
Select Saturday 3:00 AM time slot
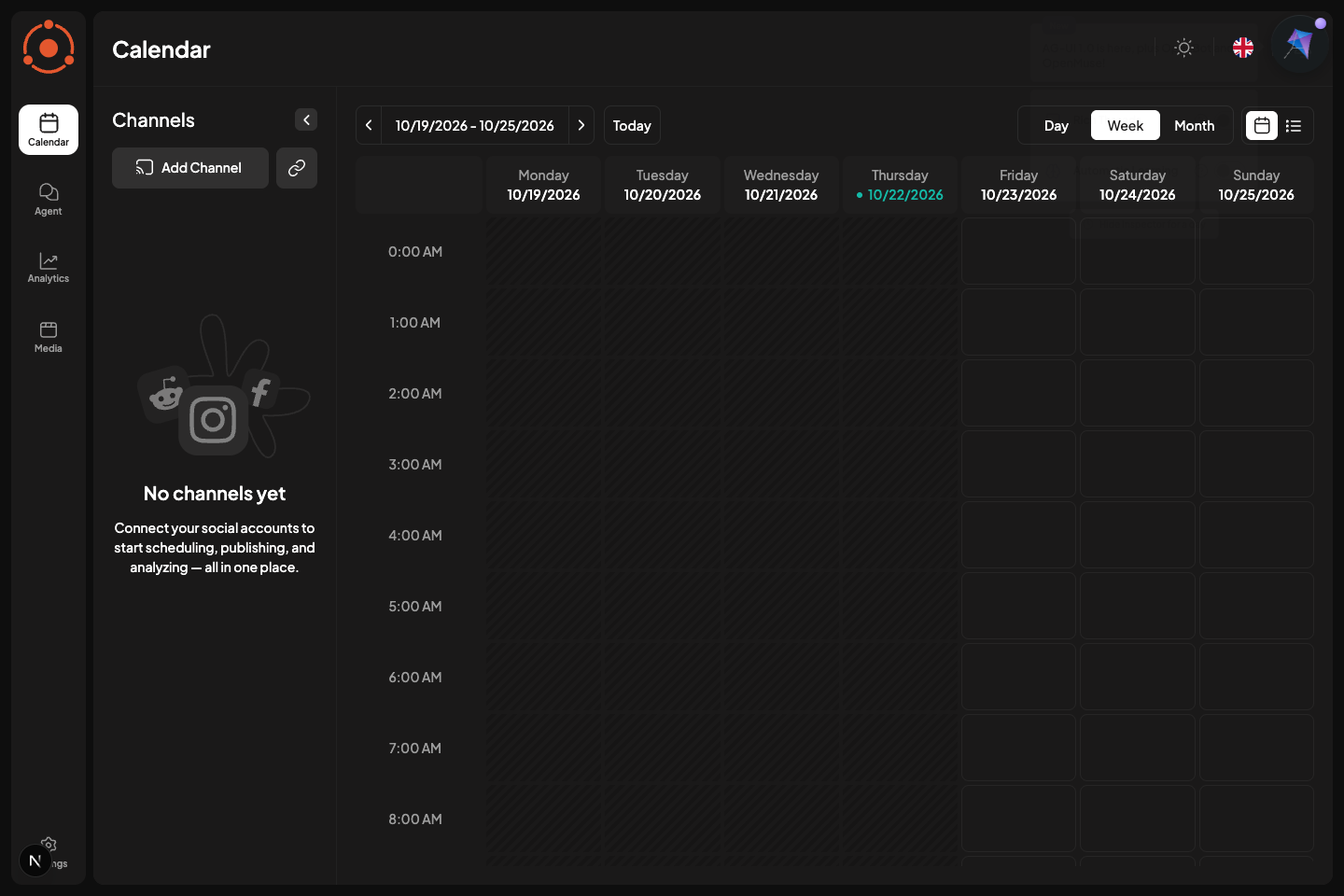[1138, 464]
